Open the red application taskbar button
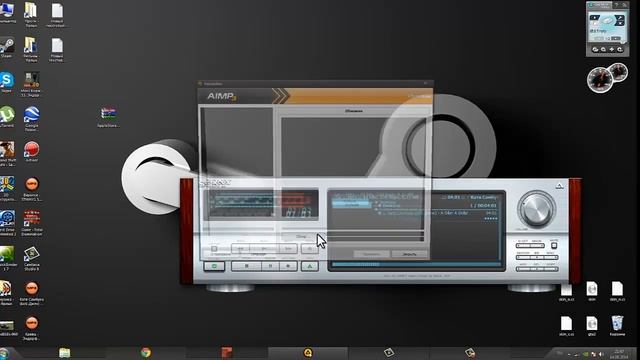 pos(227,353)
